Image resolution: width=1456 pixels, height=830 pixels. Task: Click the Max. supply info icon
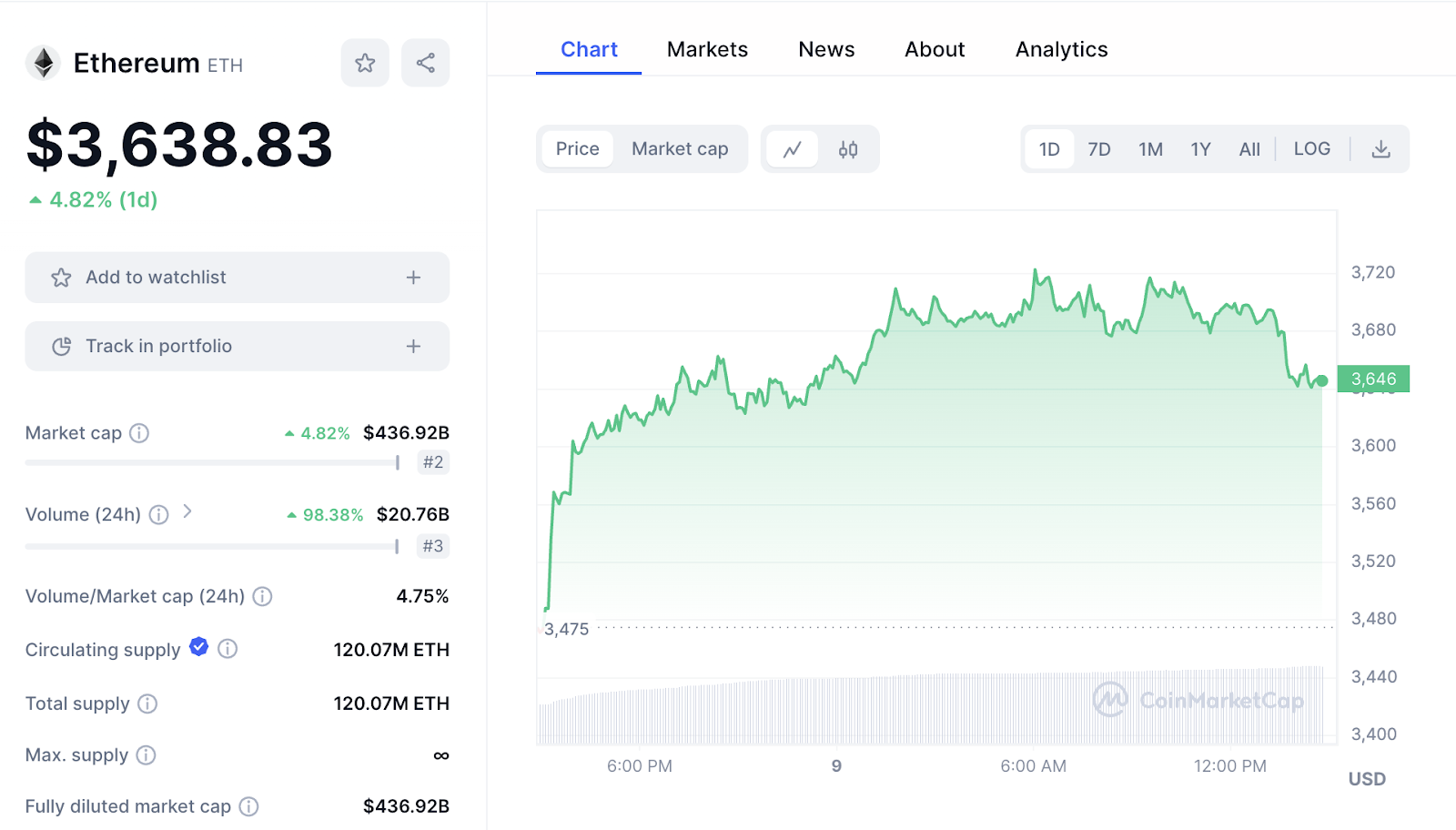click(x=146, y=755)
